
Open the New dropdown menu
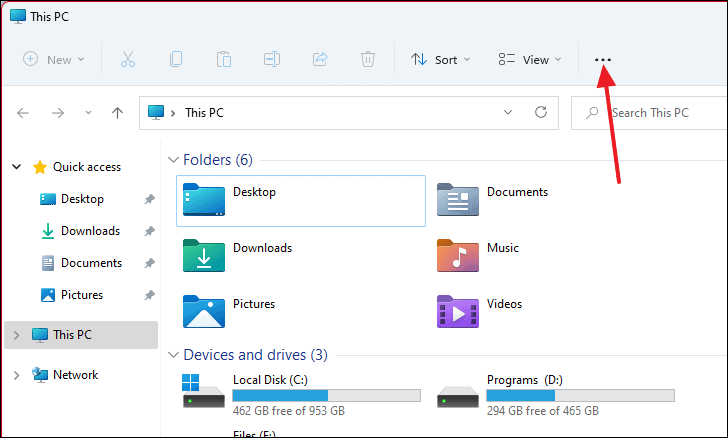click(x=54, y=59)
